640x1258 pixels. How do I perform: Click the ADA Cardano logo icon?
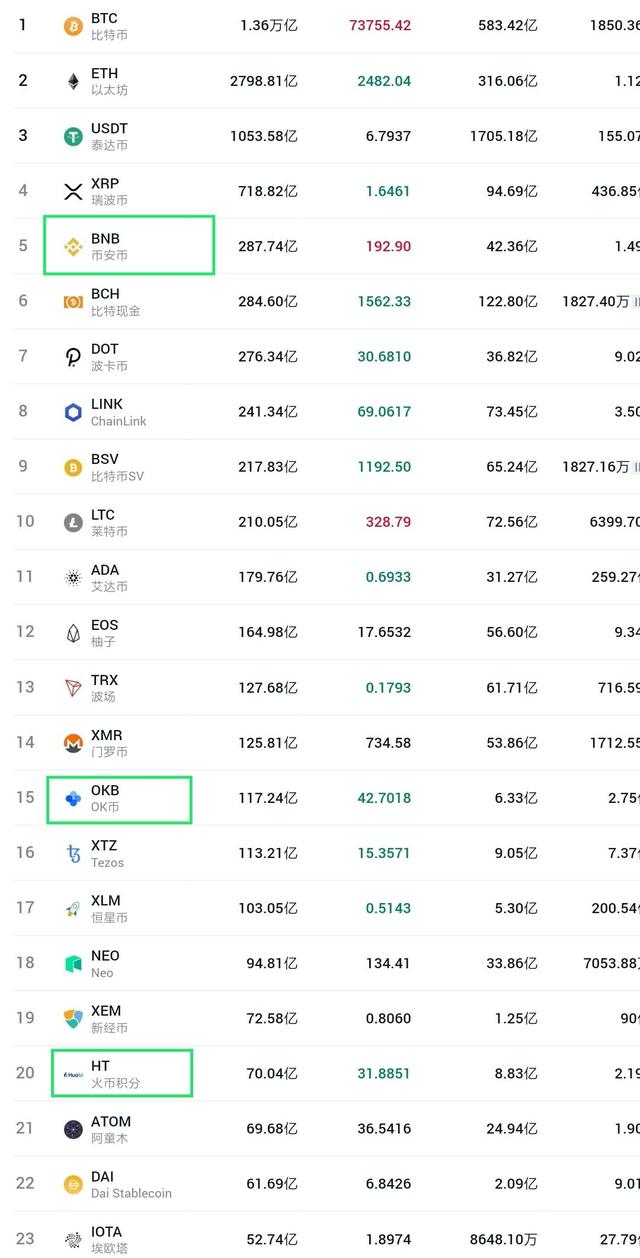coord(73,578)
